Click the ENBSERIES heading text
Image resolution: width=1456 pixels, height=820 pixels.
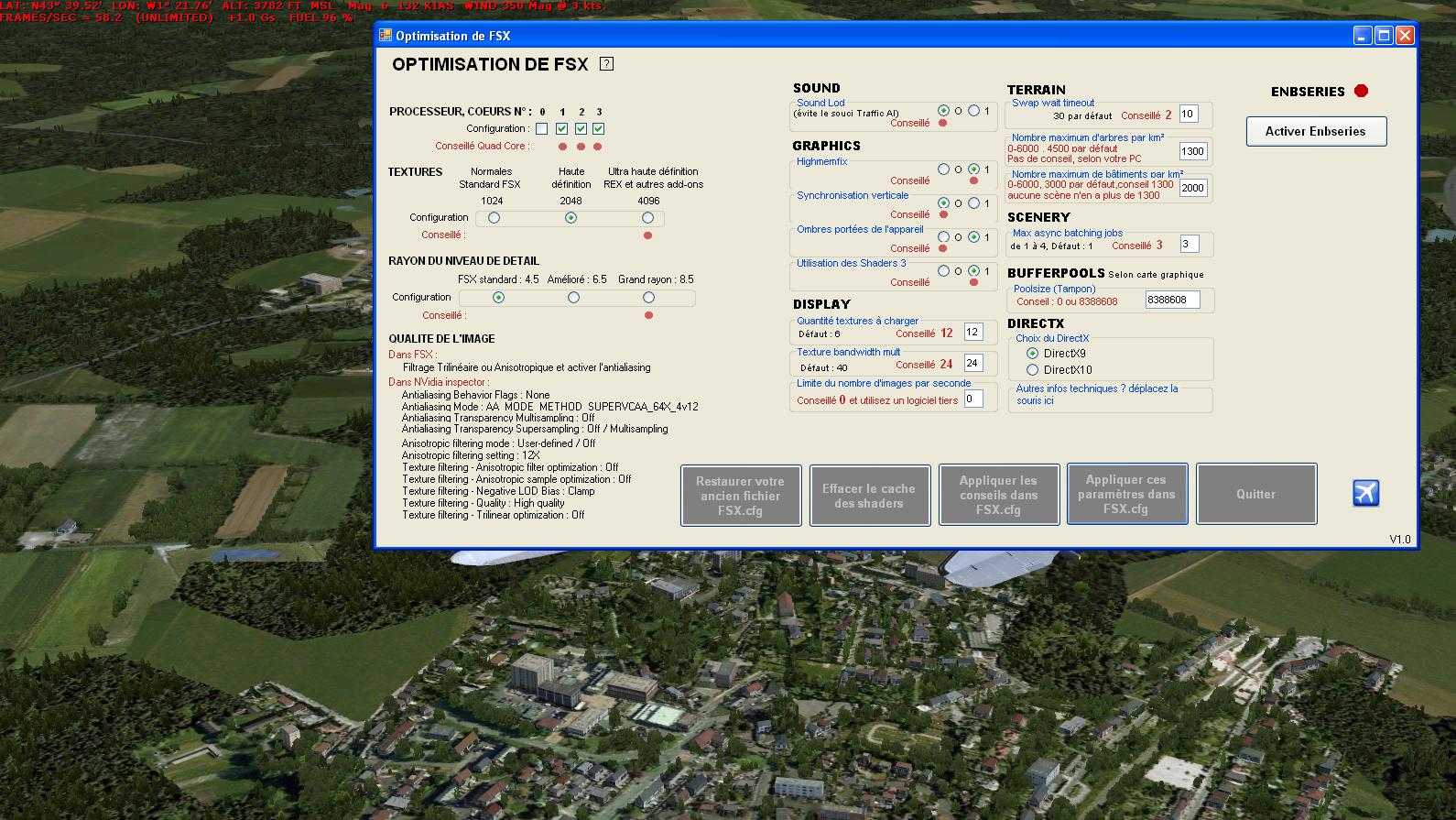coord(1308,92)
